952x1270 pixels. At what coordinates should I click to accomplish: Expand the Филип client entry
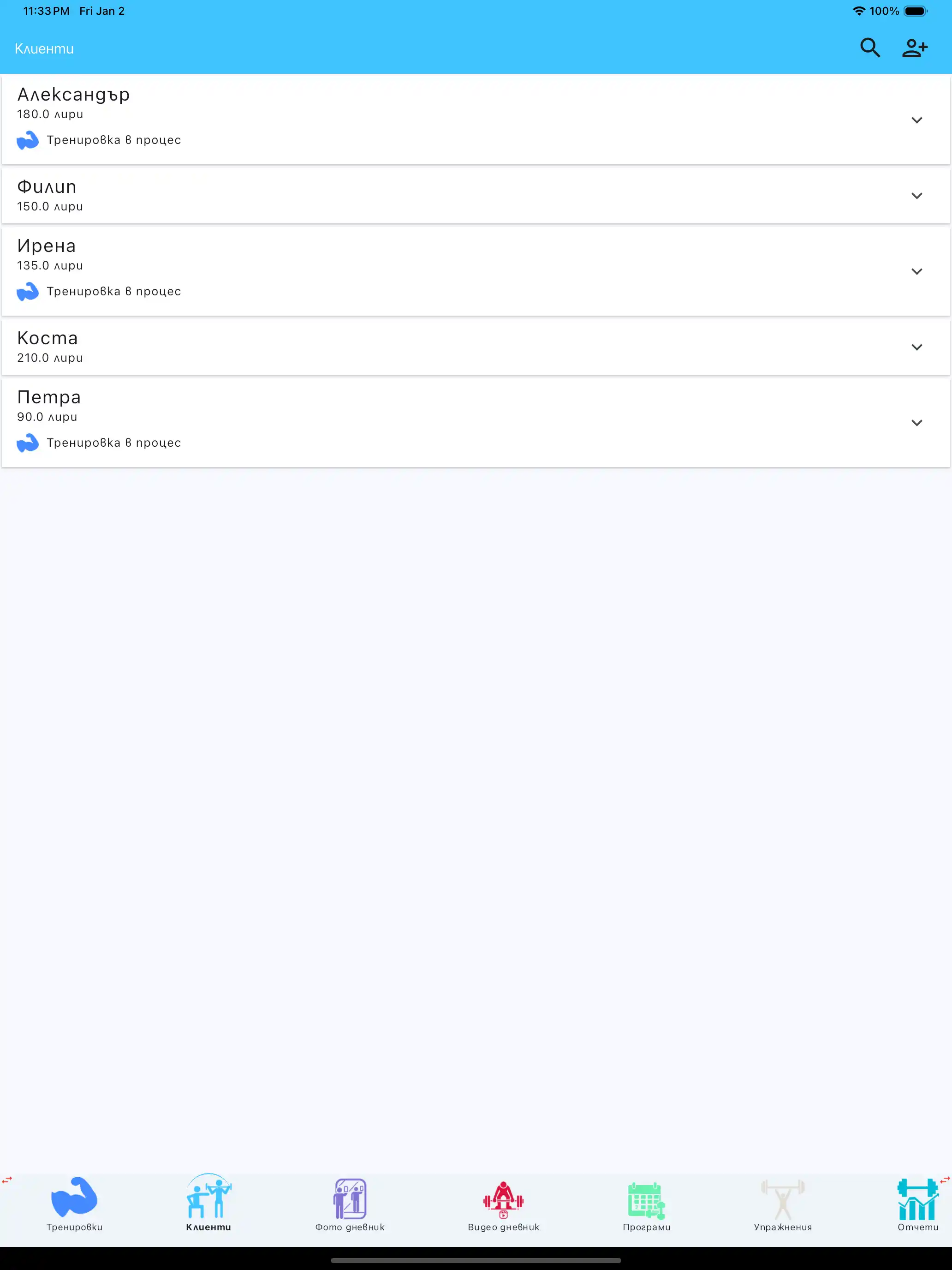tap(917, 195)
